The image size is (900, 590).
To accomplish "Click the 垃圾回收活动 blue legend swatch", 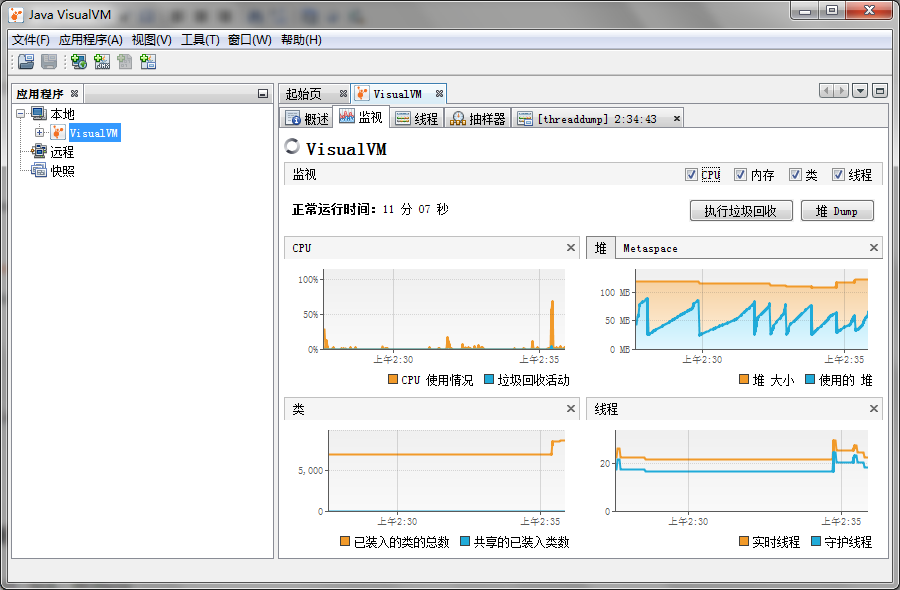I will click(489, 379).
